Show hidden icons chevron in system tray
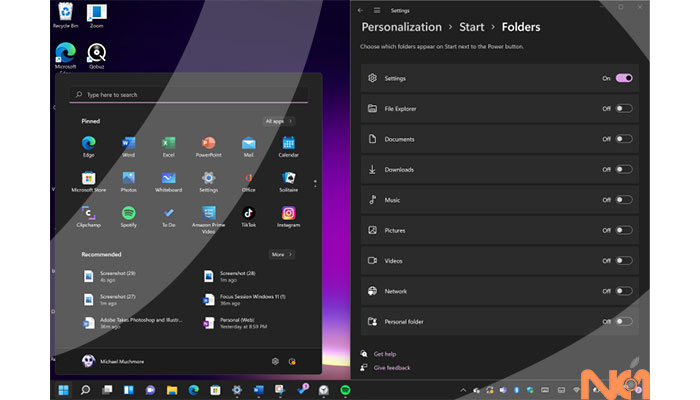 (x=463, y=390)
